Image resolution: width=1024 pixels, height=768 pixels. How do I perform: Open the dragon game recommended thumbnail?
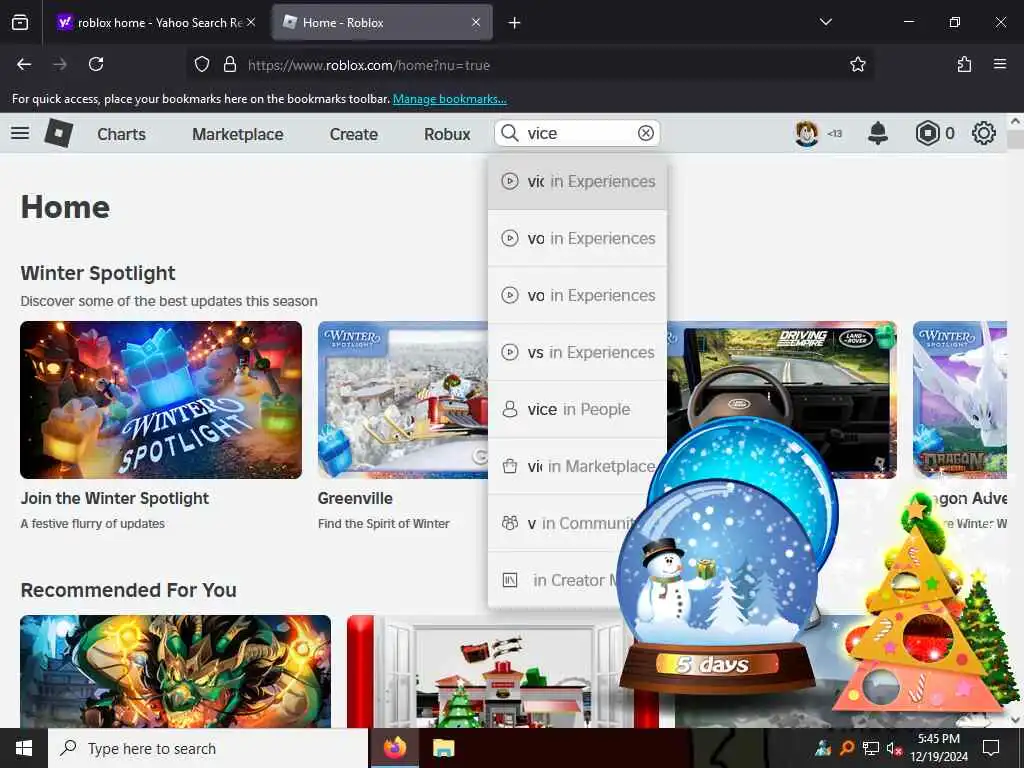[176, 671]
